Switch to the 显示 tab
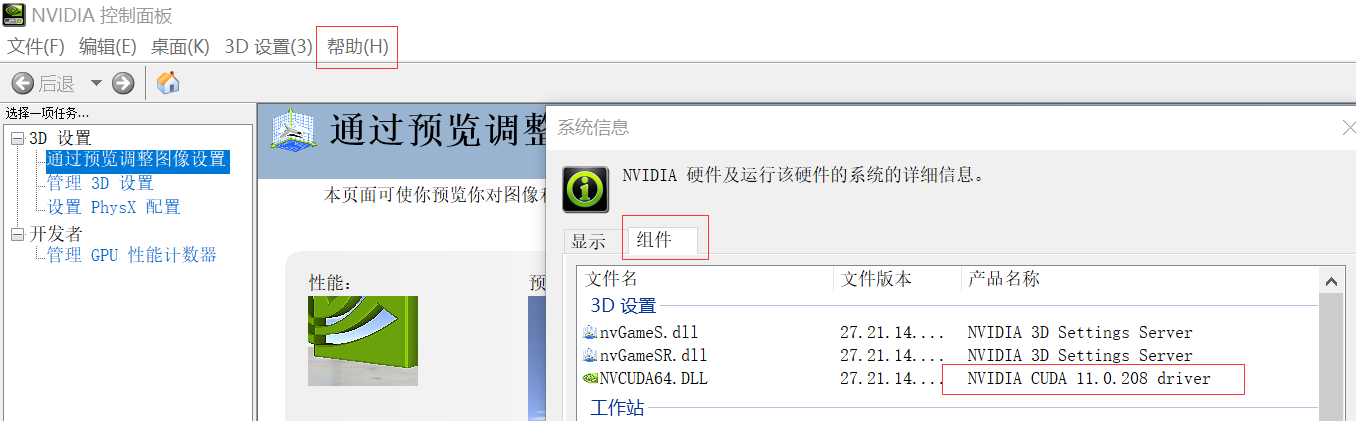Screen dimensions: 1356x421 (589, 241)
